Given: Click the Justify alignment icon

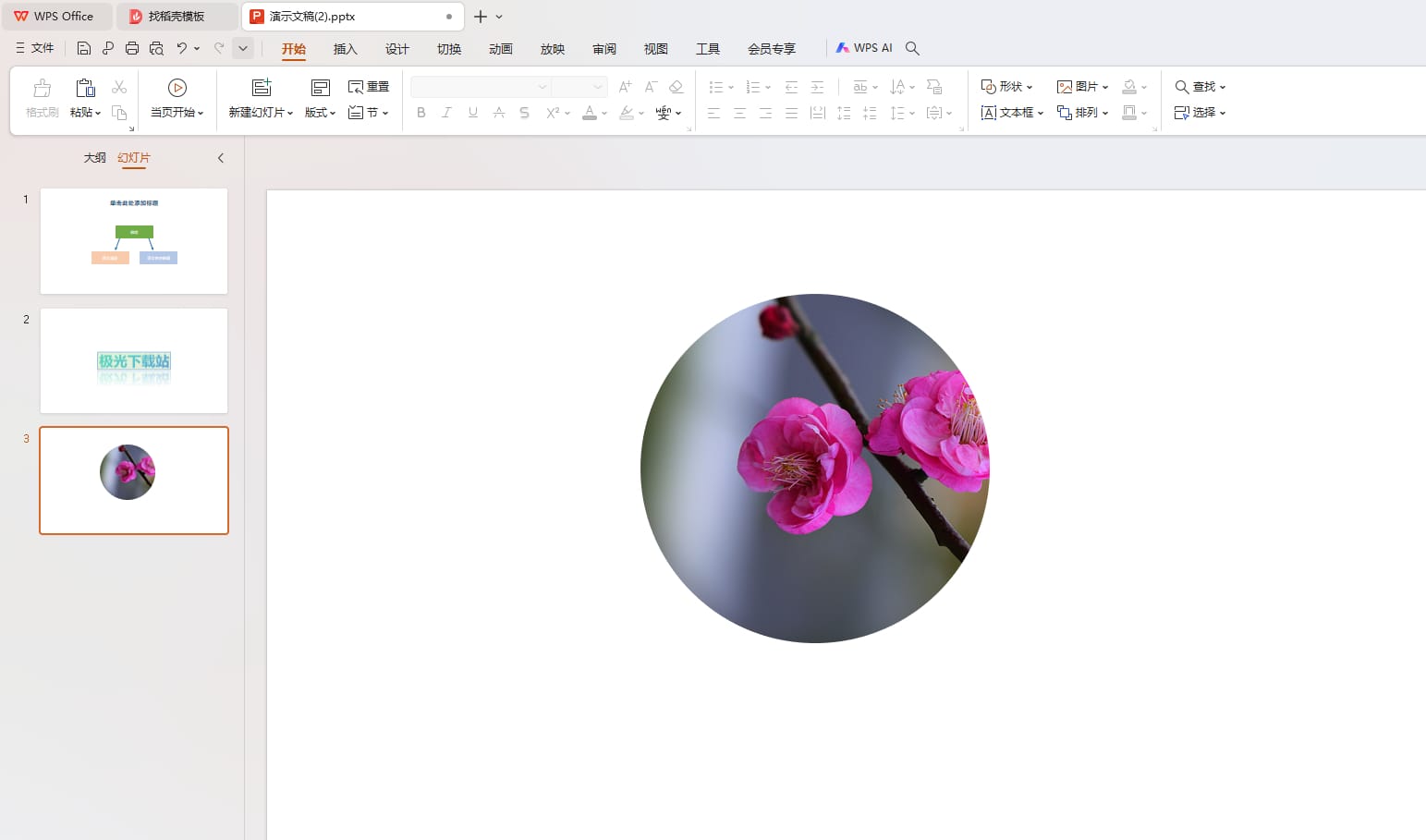Looking at the screenshot, I should click(x=791, y=113).
